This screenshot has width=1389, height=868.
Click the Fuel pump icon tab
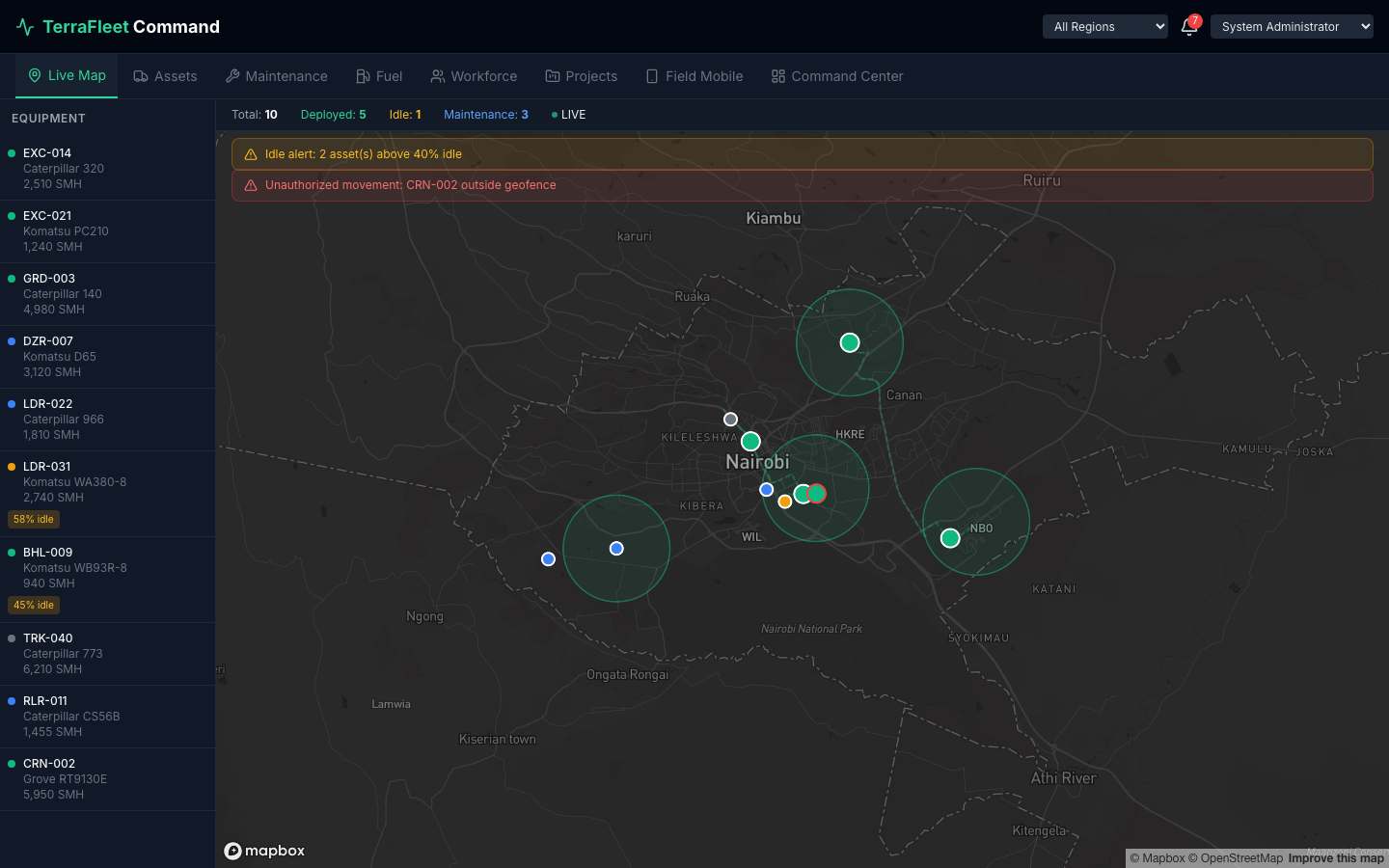point(363,76)
